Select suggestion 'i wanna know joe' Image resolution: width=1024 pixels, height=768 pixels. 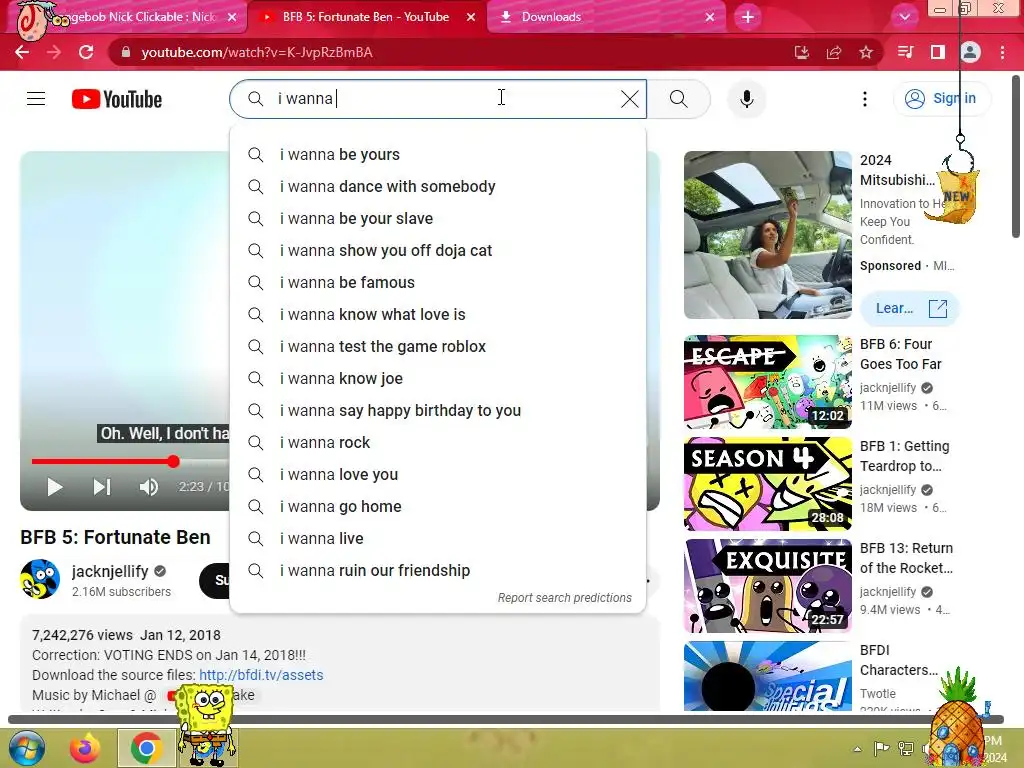coord(438,379)
